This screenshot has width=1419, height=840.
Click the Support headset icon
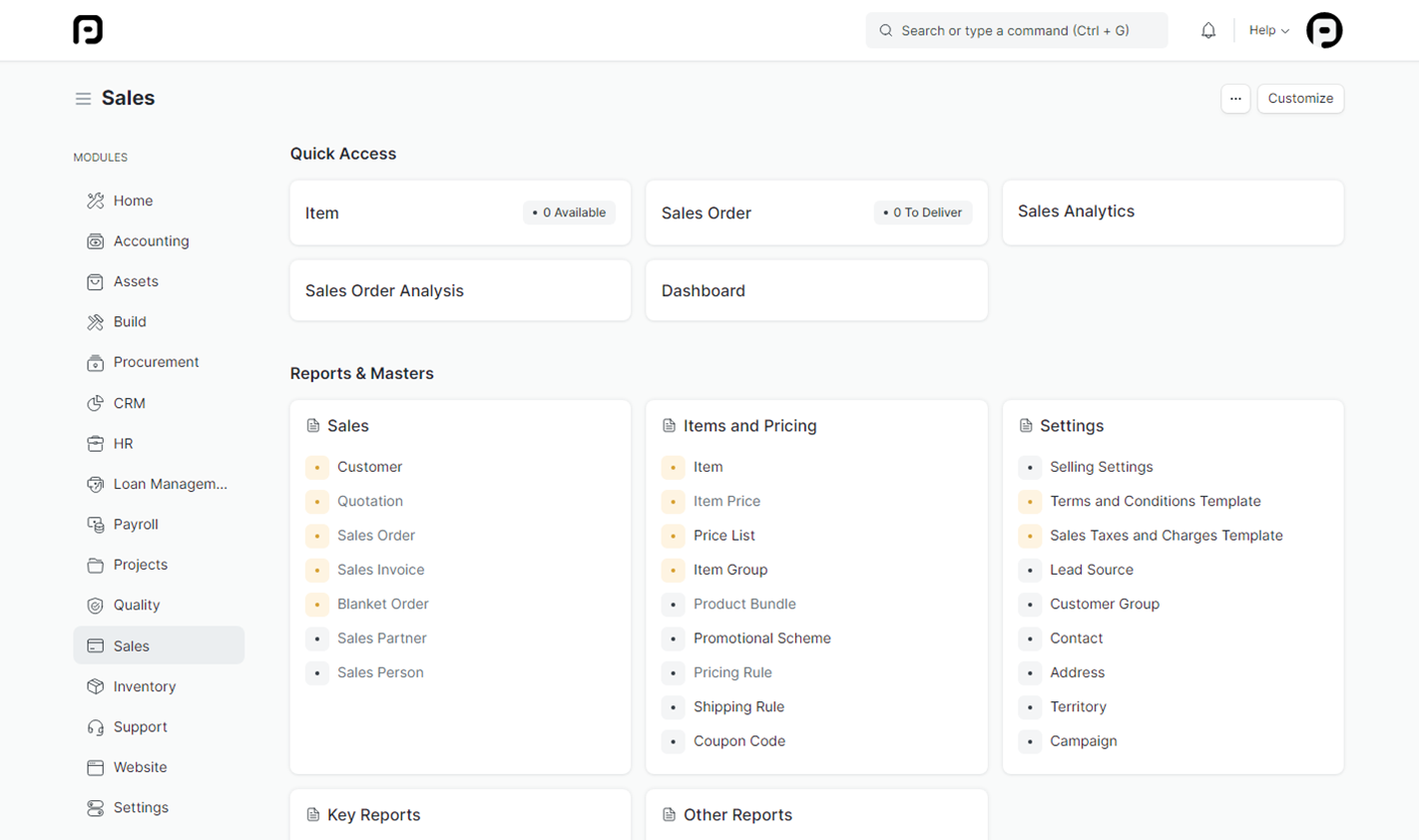(95, 727)
